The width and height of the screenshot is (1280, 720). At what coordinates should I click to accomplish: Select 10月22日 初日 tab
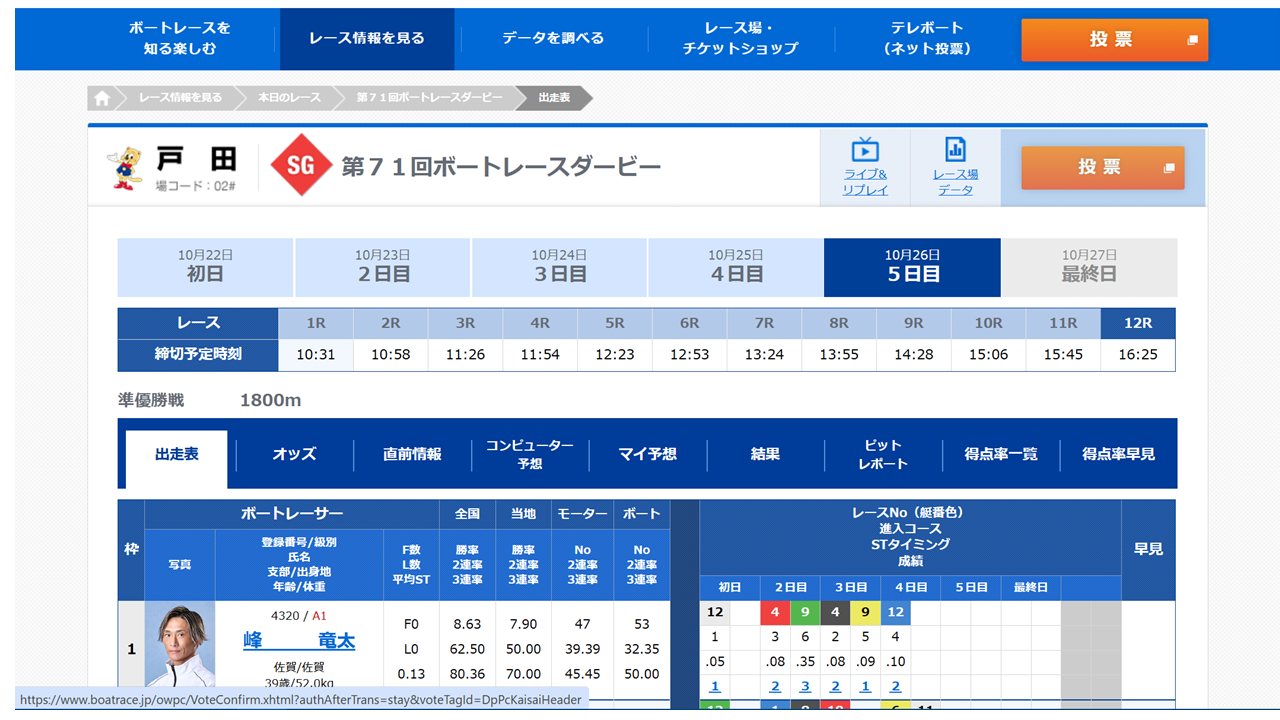point(205,267)
